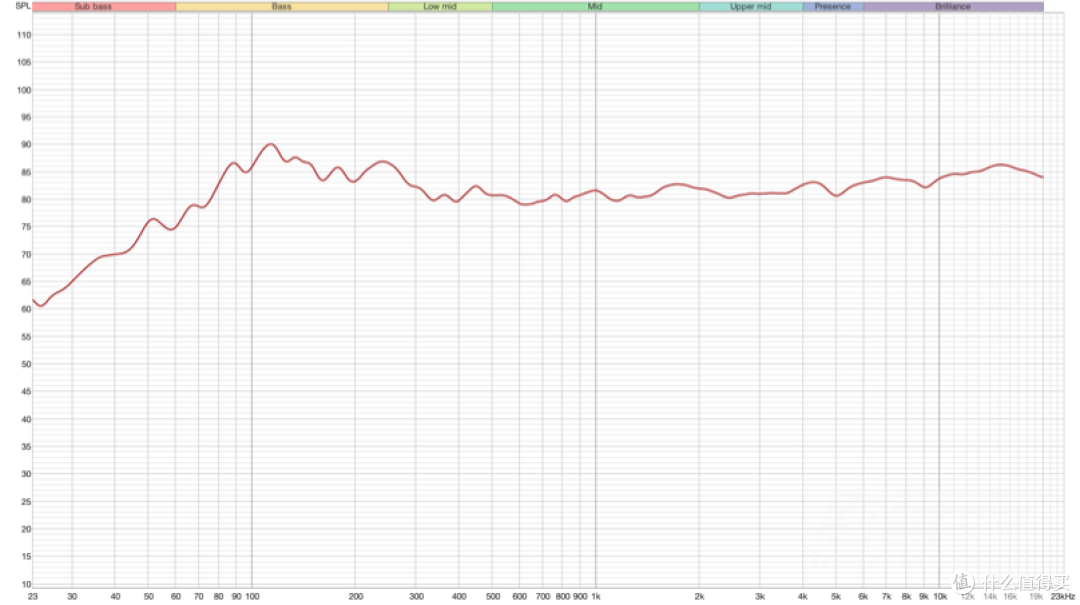Select the 15 value on SPL axis
This screenshot has height=605, width=1080.
coord(26,556)
